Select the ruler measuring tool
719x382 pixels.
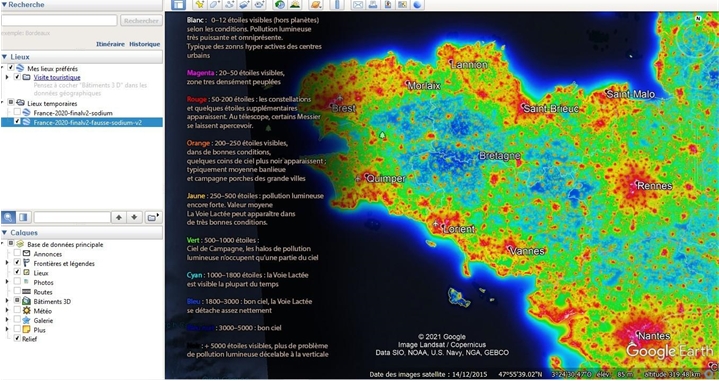tap(337, 5)
